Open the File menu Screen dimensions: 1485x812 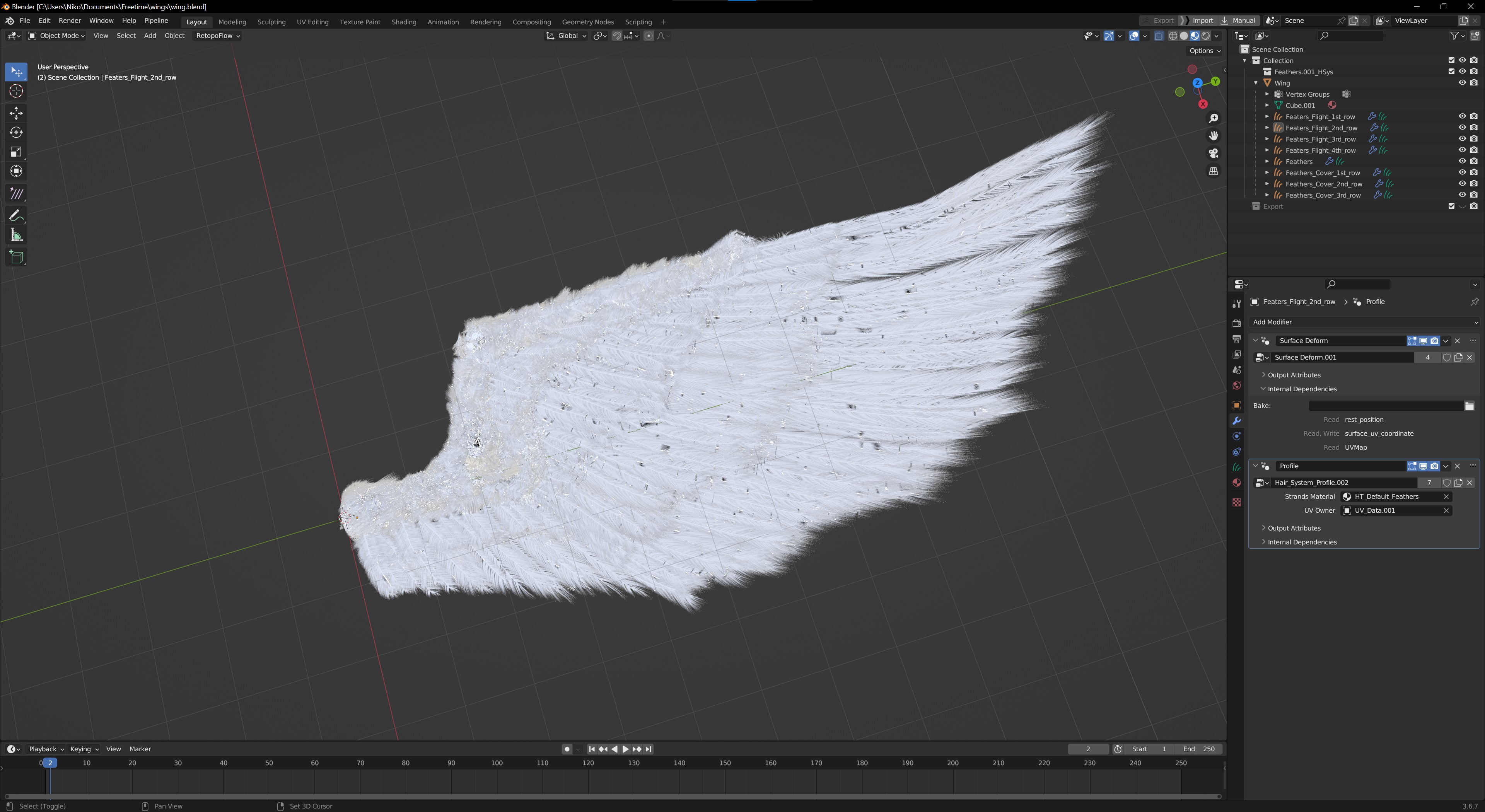point(25,21)
